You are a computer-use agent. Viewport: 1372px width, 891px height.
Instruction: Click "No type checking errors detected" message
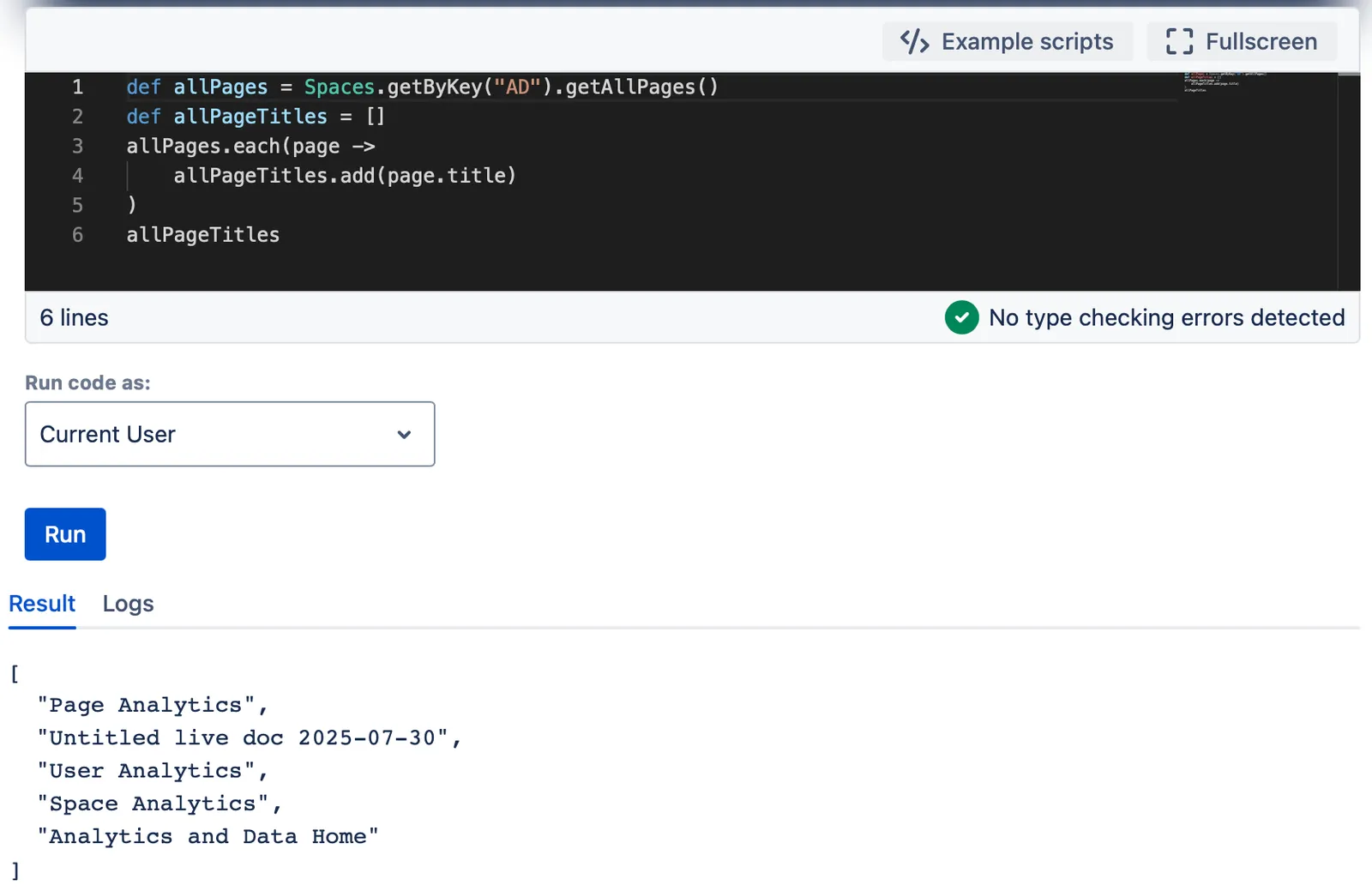coord(1166,317)
